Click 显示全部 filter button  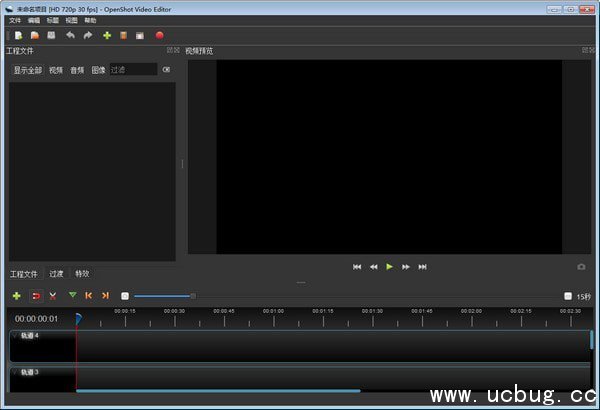(x=27, y=70)
